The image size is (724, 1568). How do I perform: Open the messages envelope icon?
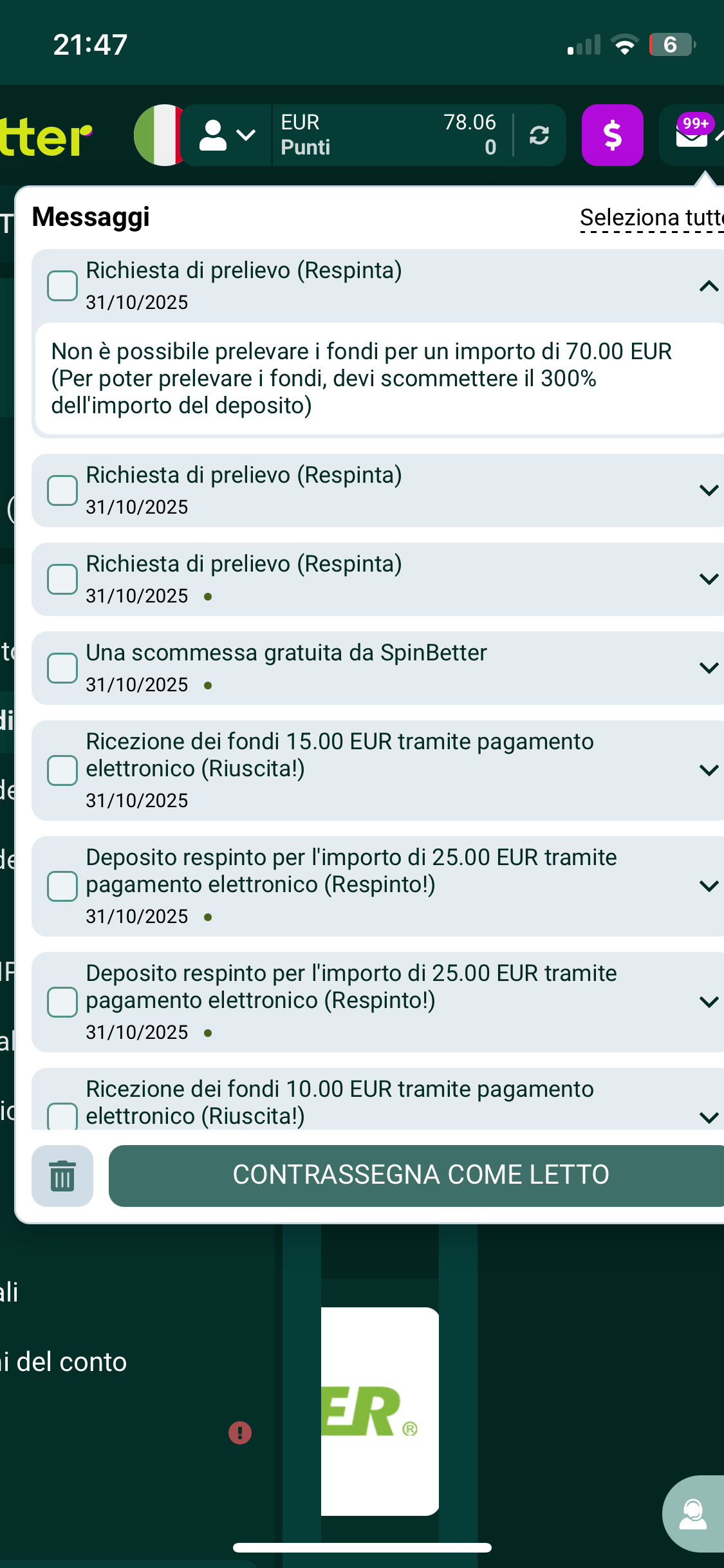pos(692,135)
